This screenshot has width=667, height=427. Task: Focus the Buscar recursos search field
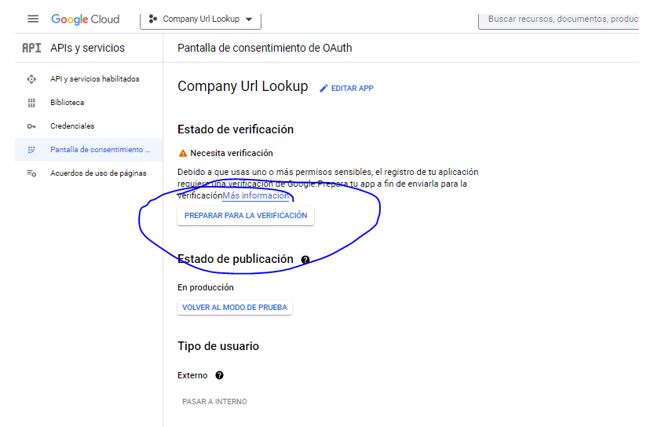(x=559, y=19)
